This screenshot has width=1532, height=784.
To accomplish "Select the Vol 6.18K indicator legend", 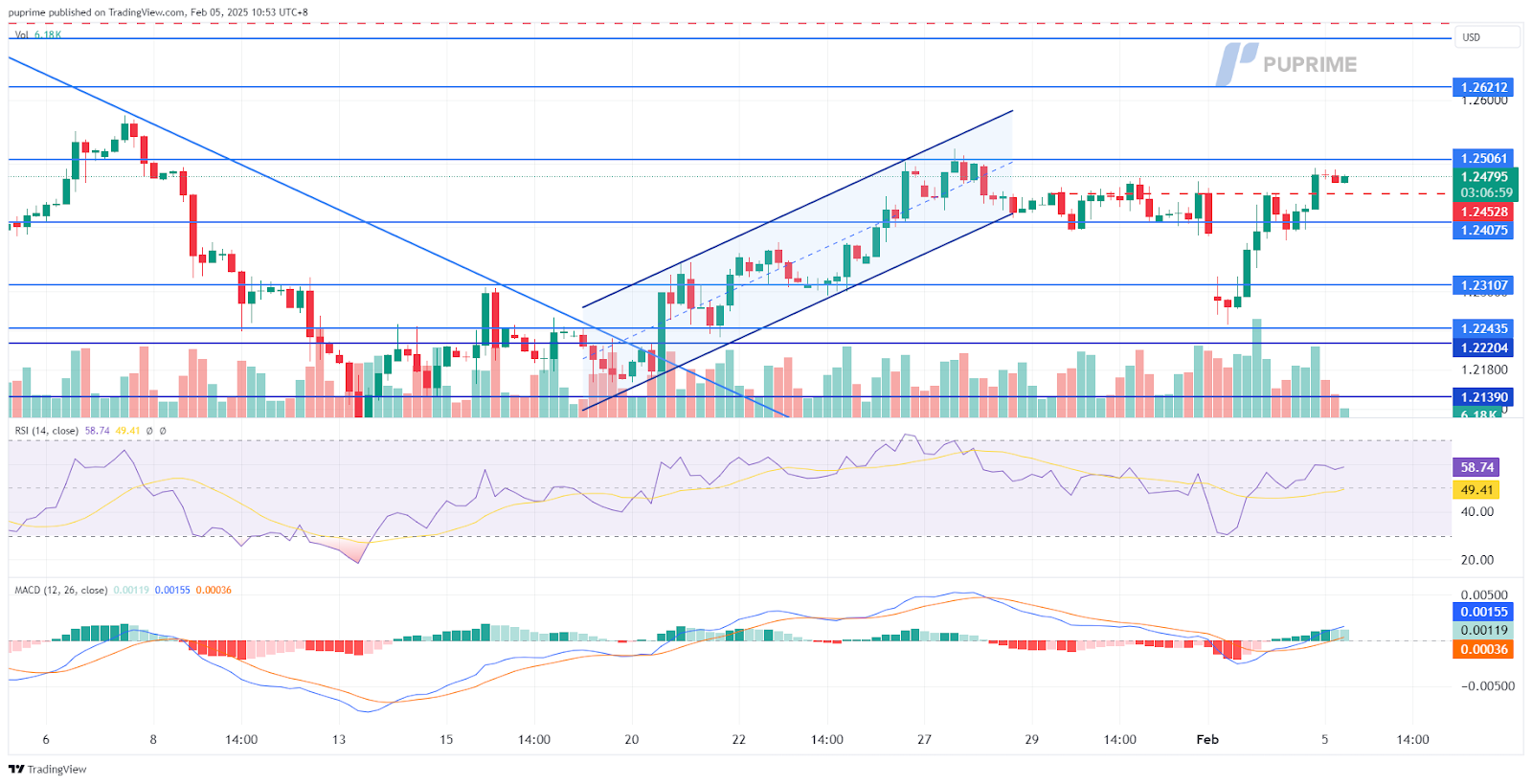I will [x=38, y=34].
